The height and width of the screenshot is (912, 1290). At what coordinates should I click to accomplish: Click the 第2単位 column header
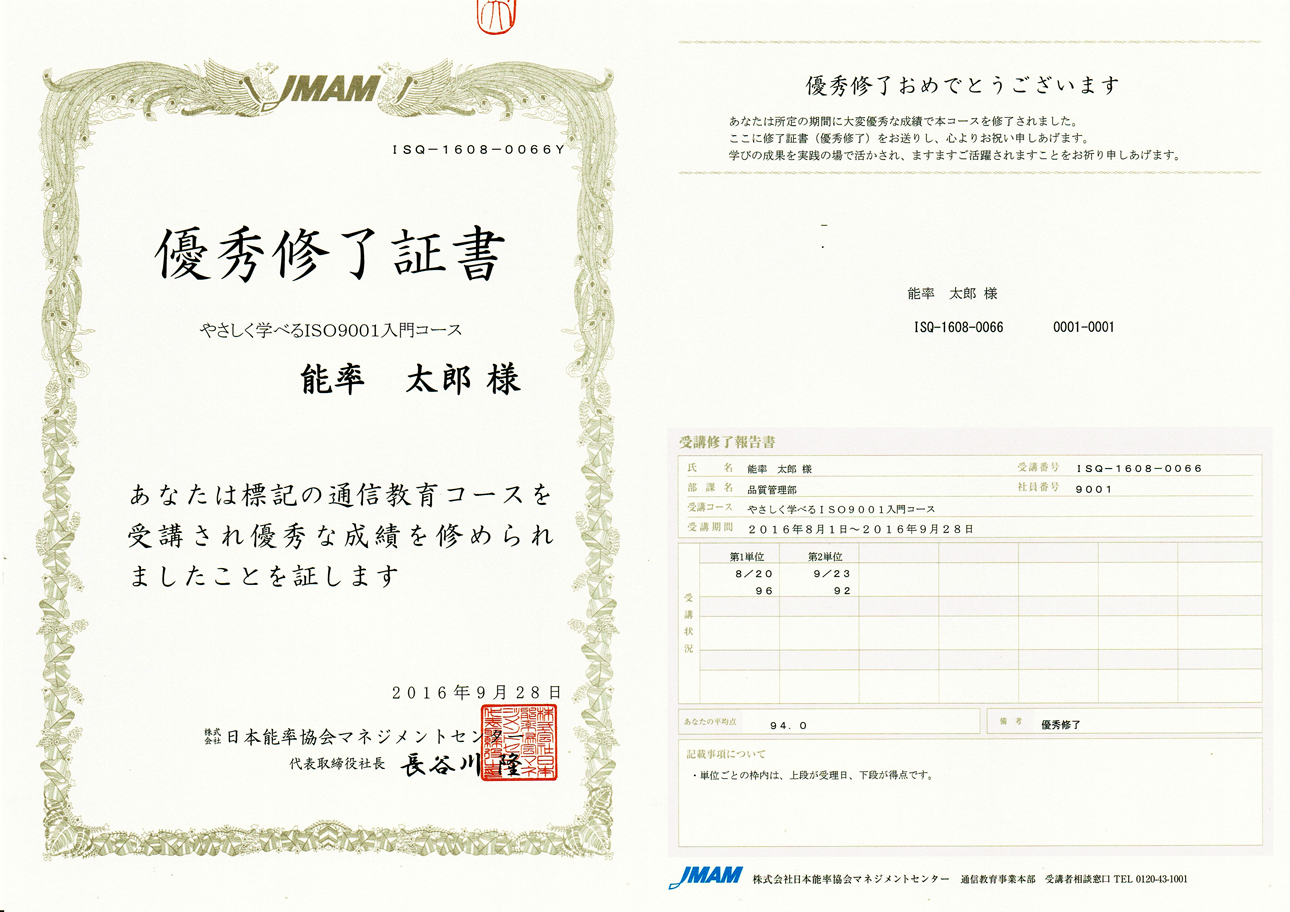pyautogui.click(x=826, y=556)
